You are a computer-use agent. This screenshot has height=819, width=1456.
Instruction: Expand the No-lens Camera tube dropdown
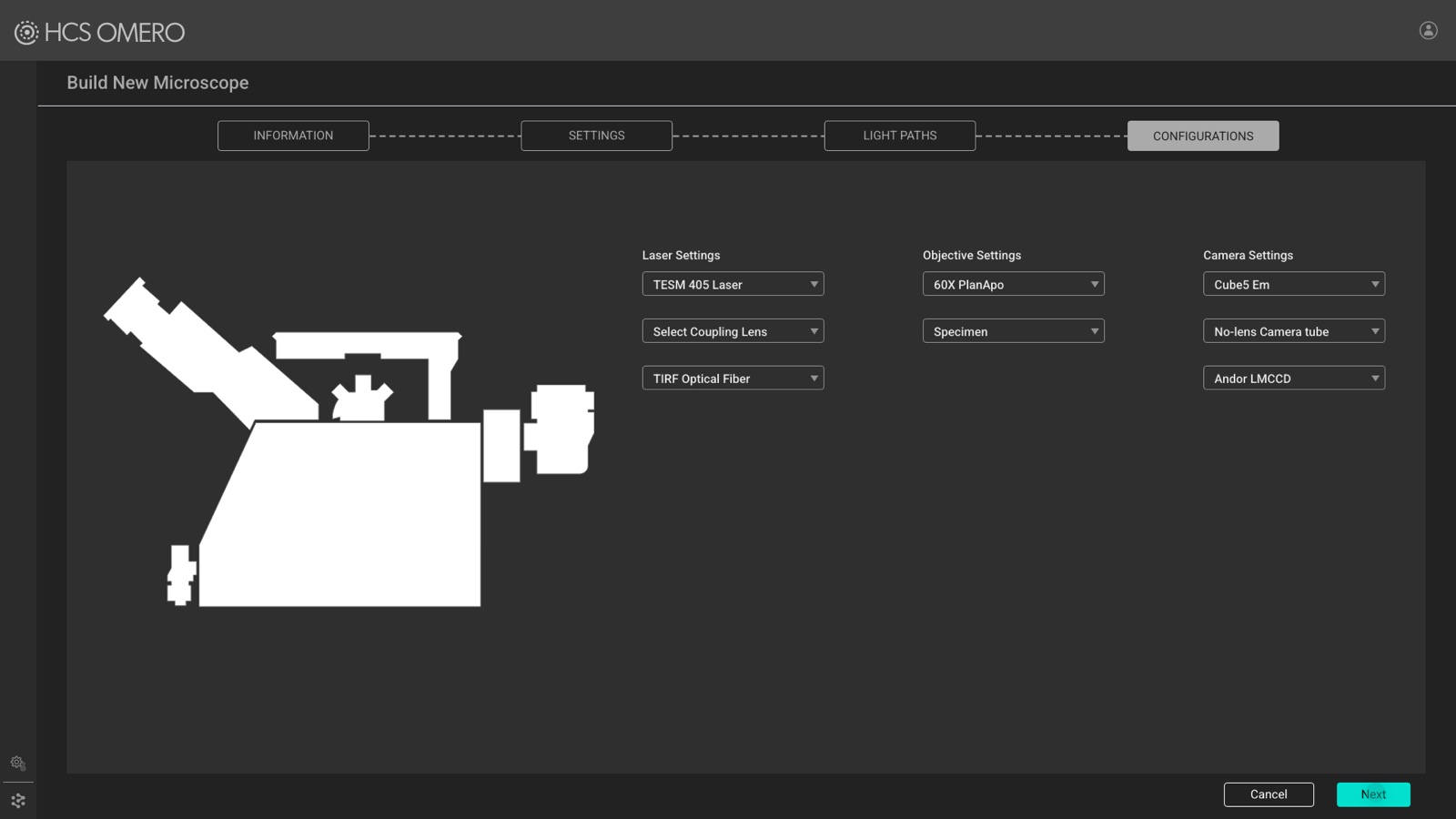pyautogui.click(x=1293, y=331)
